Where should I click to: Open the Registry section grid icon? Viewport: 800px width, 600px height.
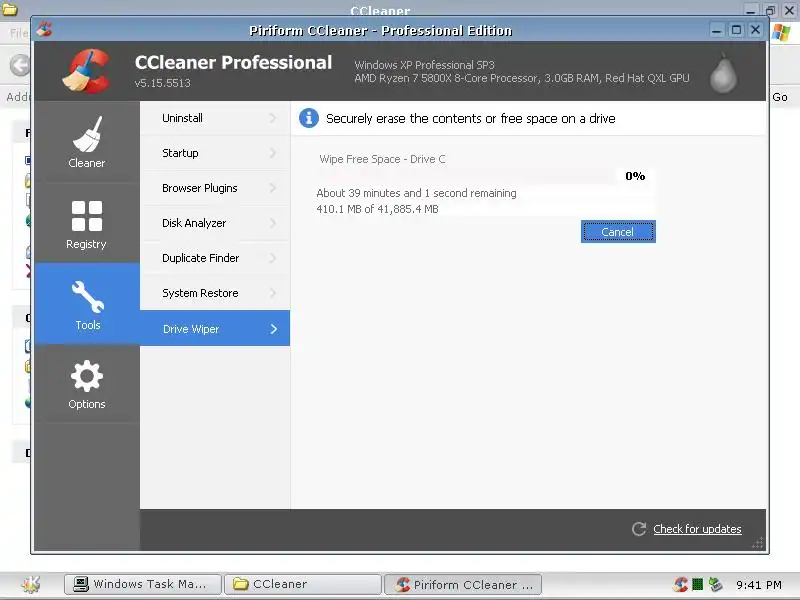pos(87,216)
